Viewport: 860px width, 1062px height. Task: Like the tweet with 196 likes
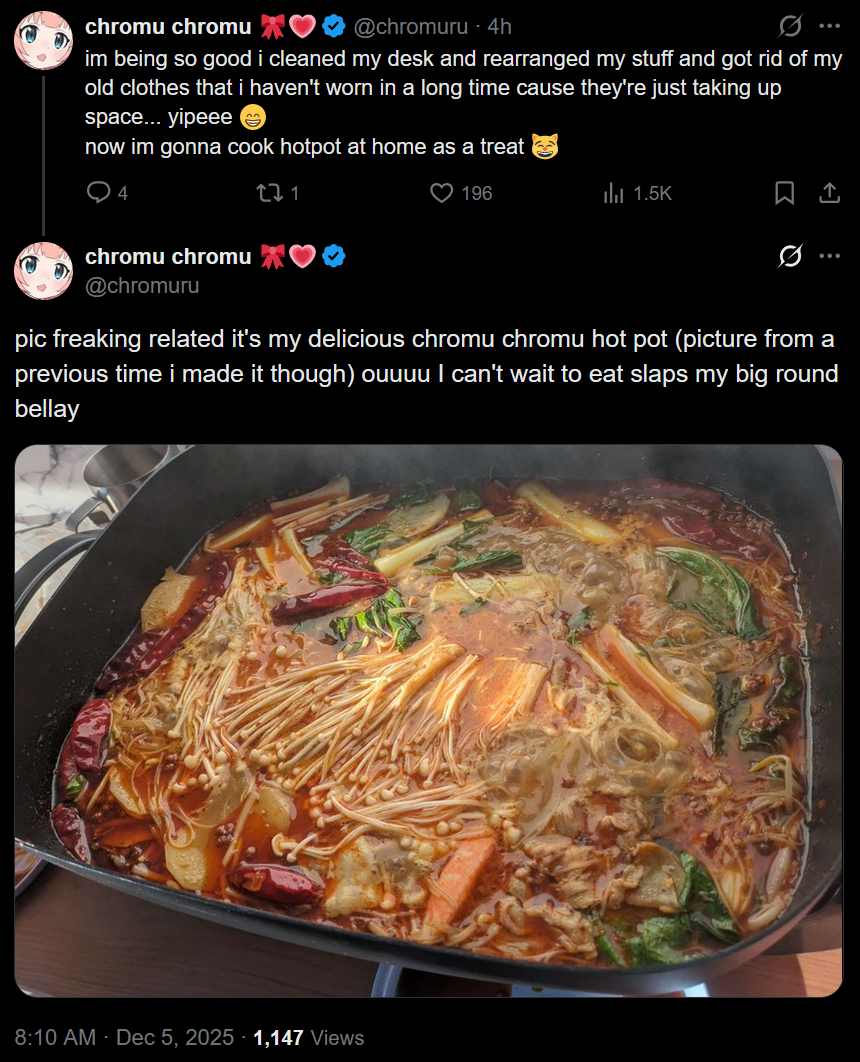(461, 193)
